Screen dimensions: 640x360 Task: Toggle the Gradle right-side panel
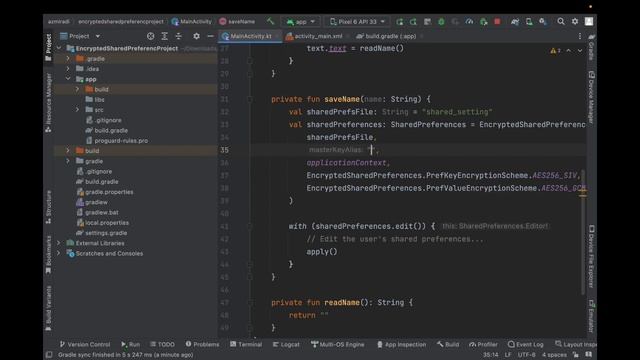point(591,47)
